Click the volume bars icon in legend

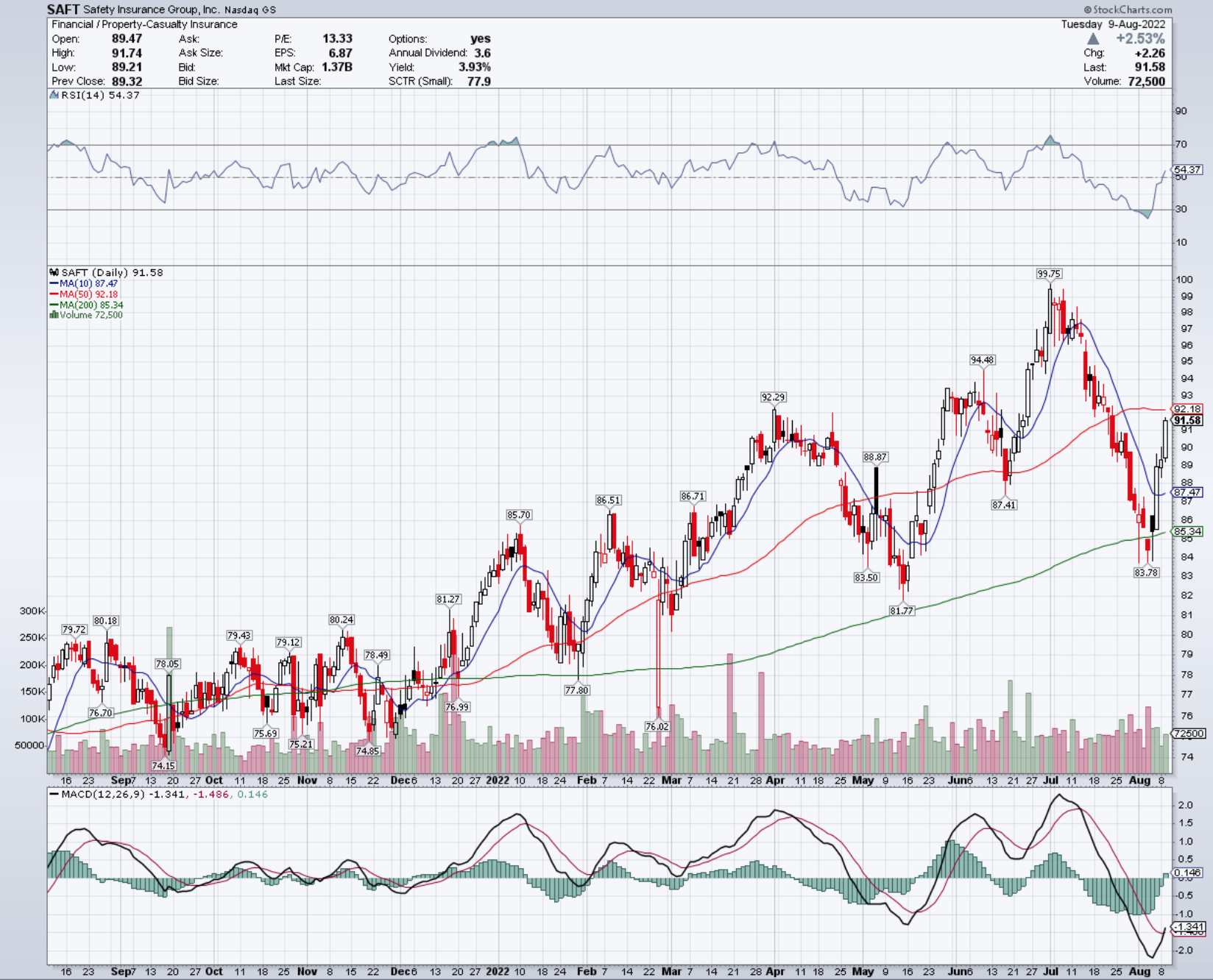tap(54, 315)
